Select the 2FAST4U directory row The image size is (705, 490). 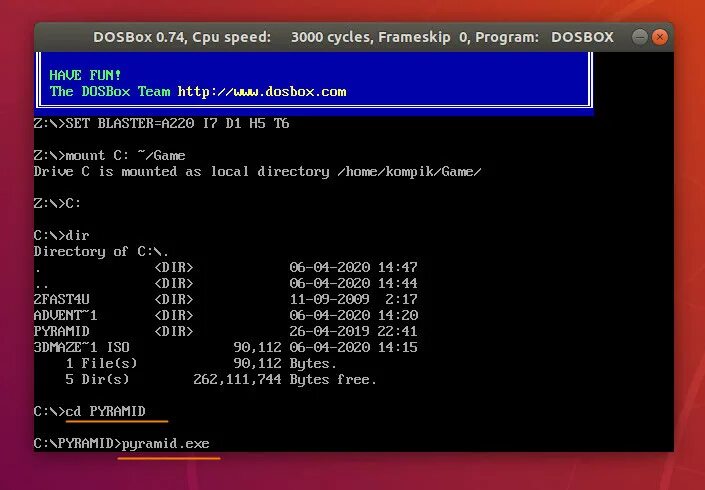(x=226, y=299)
